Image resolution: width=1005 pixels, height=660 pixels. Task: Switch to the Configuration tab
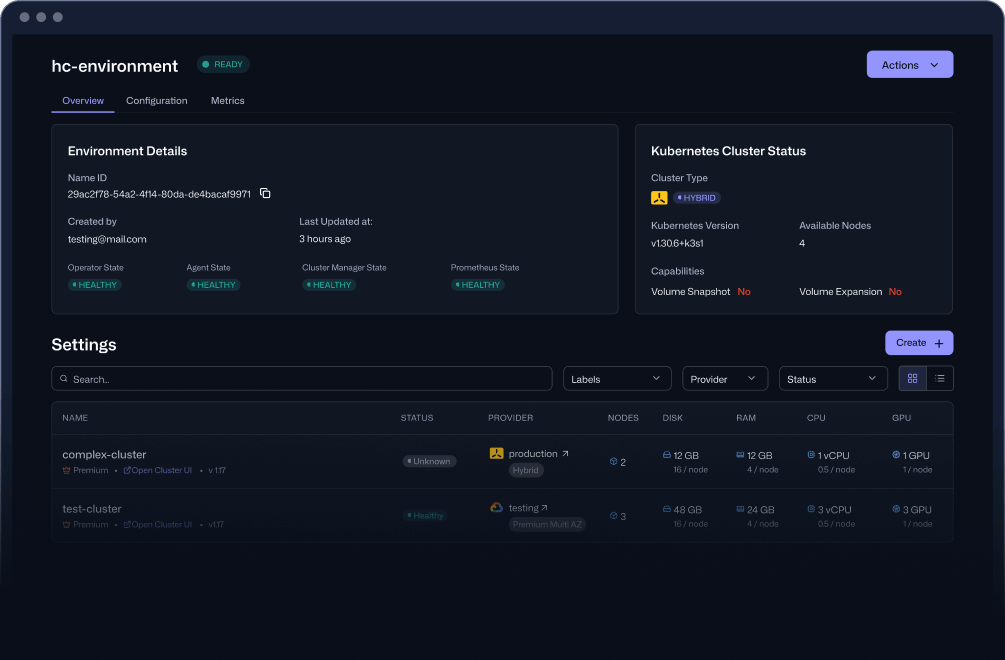click(156, 101)
